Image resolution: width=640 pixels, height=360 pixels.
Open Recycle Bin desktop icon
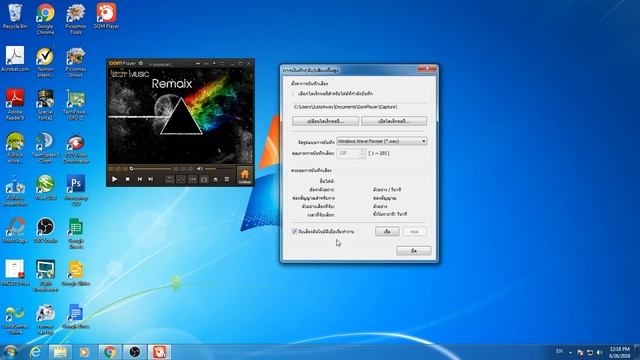(x=15, y=16)
